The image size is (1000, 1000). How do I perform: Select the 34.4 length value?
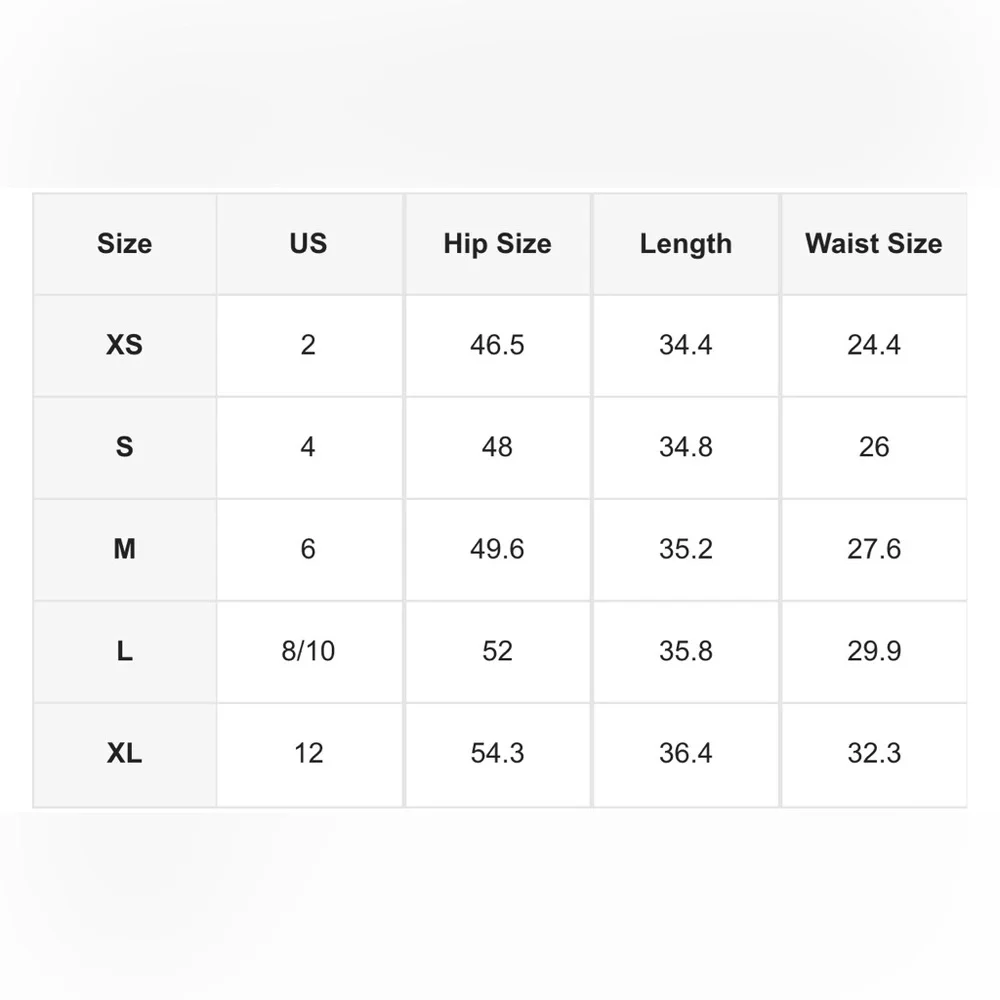point(686,345)
